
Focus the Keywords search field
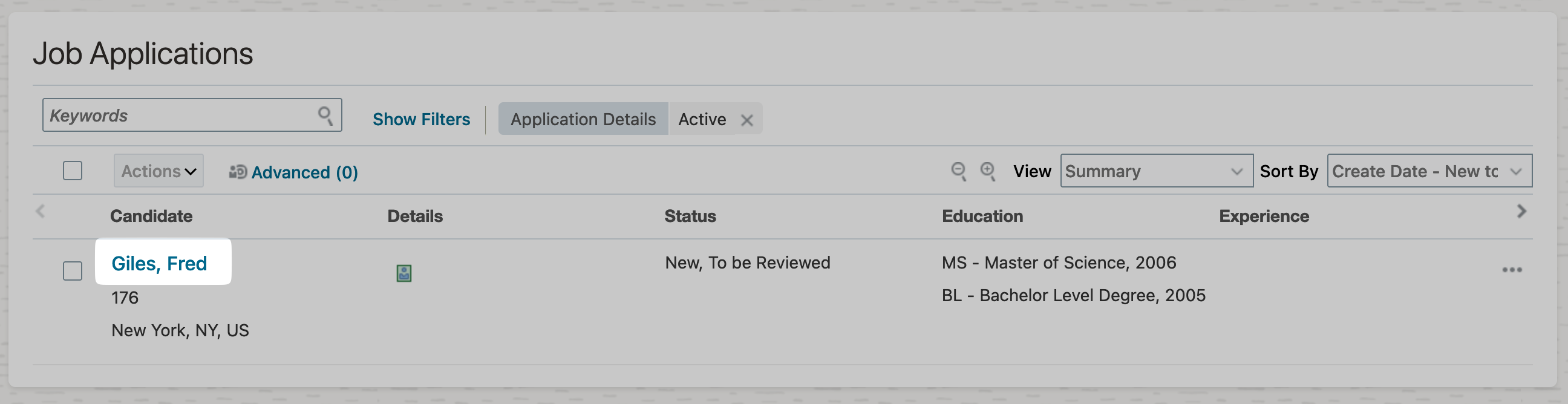click(192, 115)
